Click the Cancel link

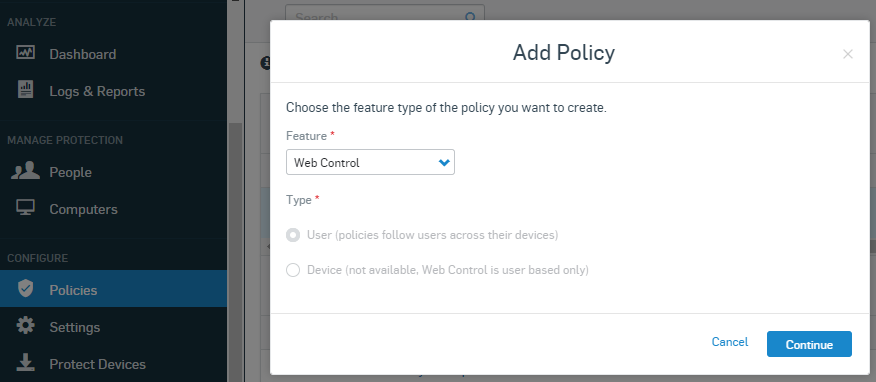click(730, 342)
